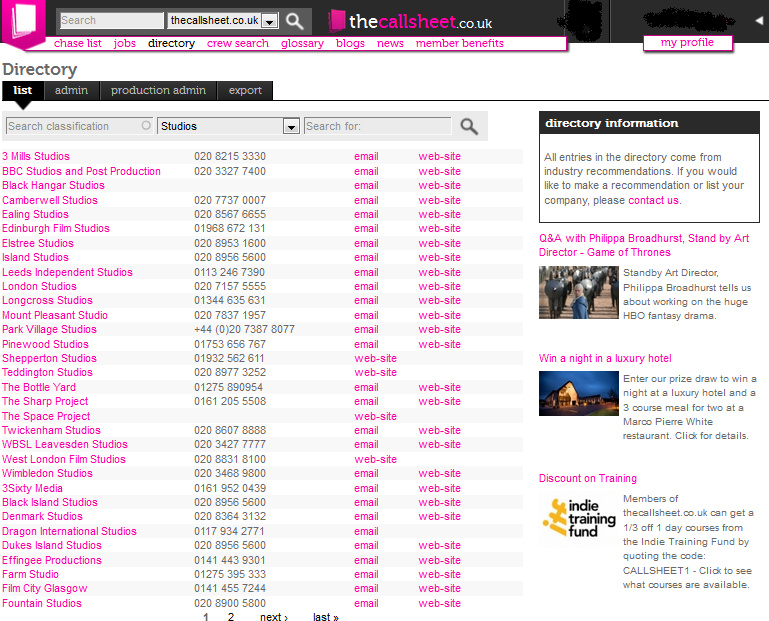Click the Search for input field
Image resolution: width=769 pixels, height=621 pixels.
click(x=377, y=126)
